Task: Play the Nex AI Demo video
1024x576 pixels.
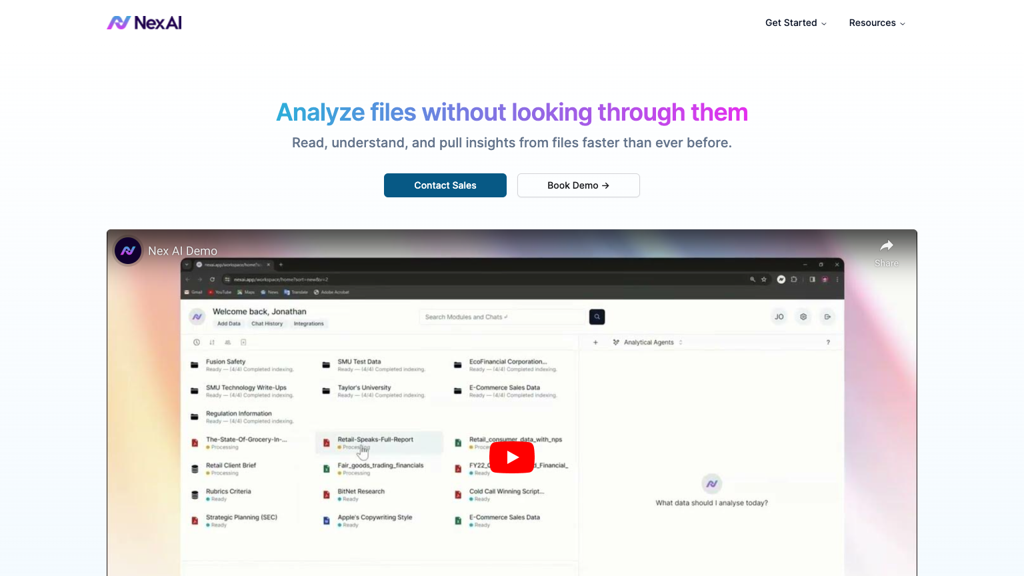Action: [511, 457]
